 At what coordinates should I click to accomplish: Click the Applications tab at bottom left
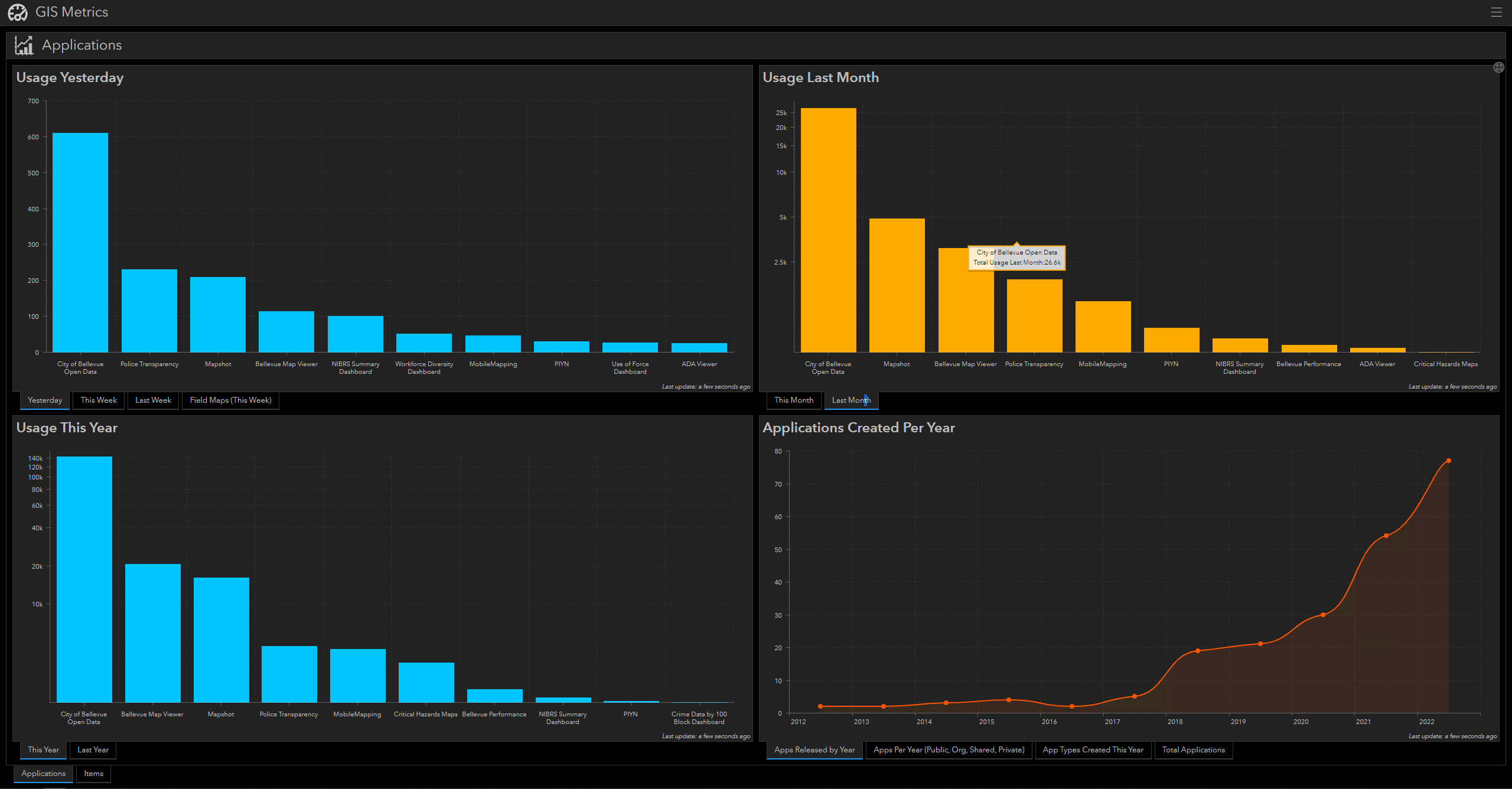click(43, 773)
